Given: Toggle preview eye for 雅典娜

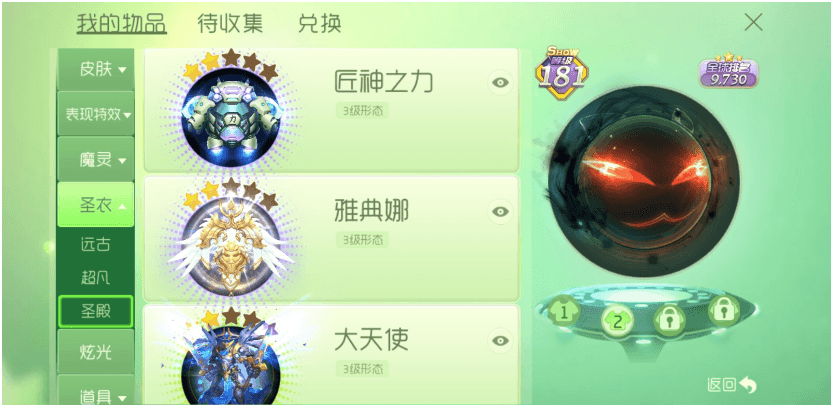Looking at the screenshot, I should pos(500,212).
